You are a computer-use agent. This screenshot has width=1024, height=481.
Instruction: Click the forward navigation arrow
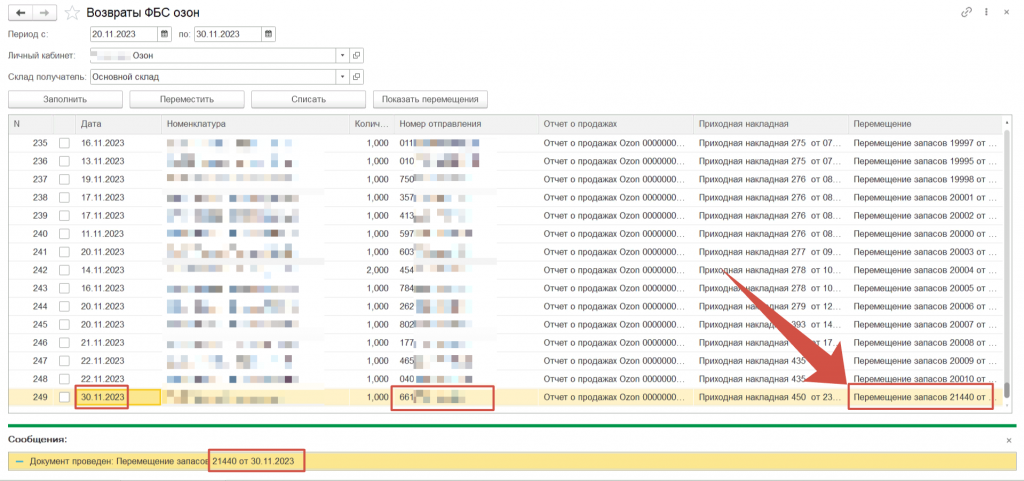coord(43,13)
